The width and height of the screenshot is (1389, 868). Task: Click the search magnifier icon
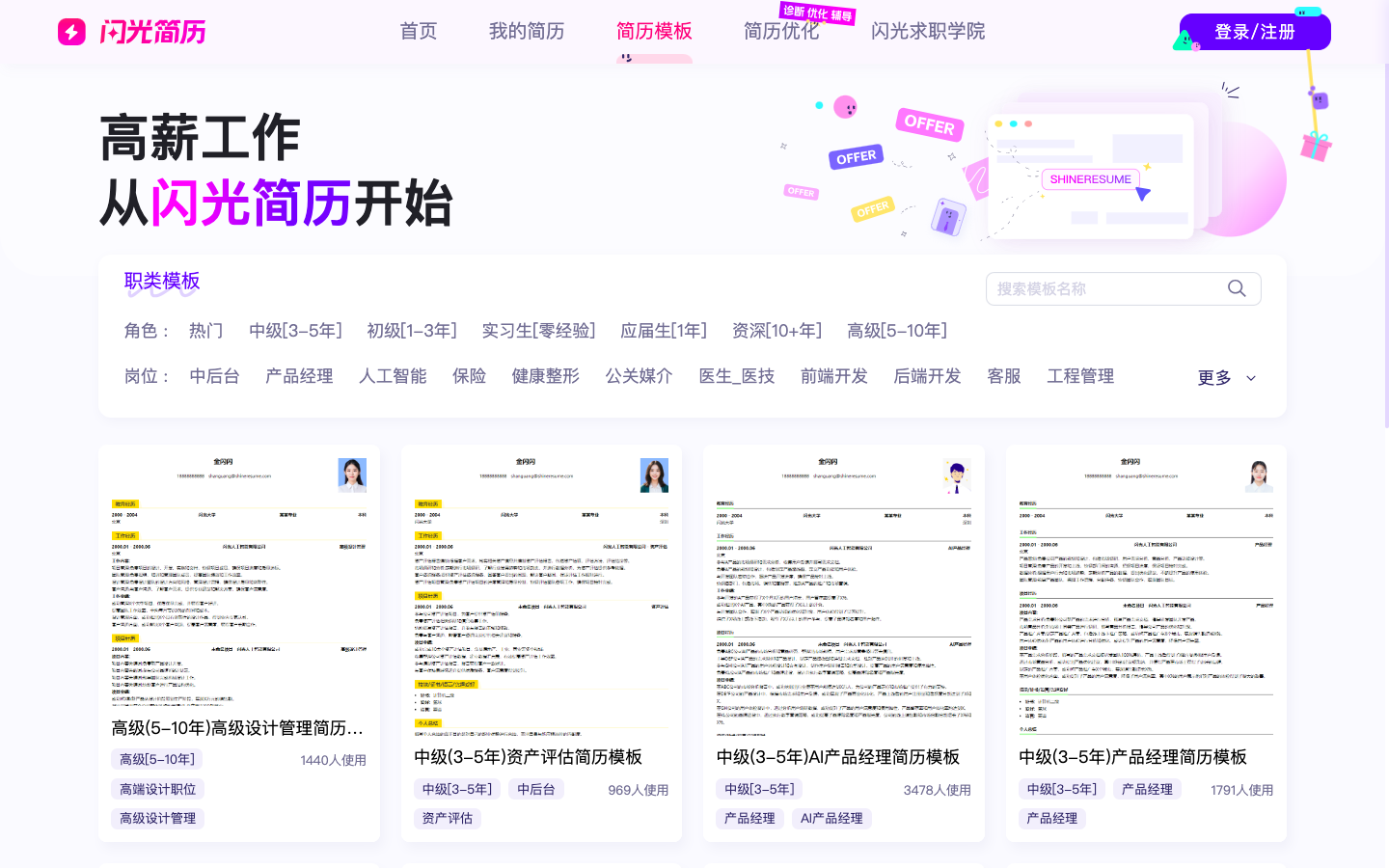(x=1237, y=288)
